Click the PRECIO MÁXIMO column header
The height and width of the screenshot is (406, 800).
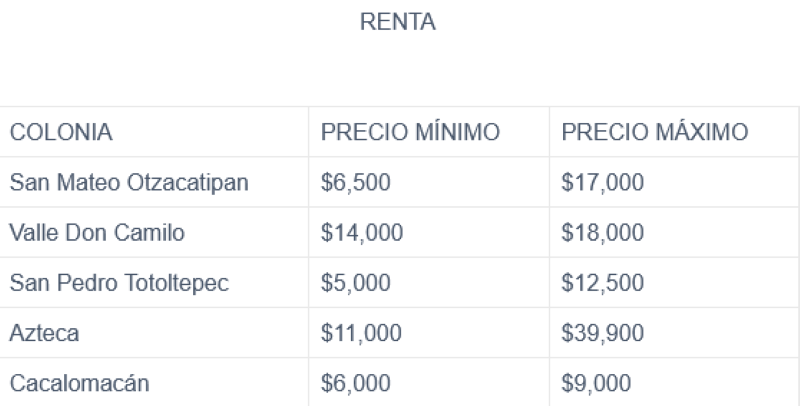point(654,133)
